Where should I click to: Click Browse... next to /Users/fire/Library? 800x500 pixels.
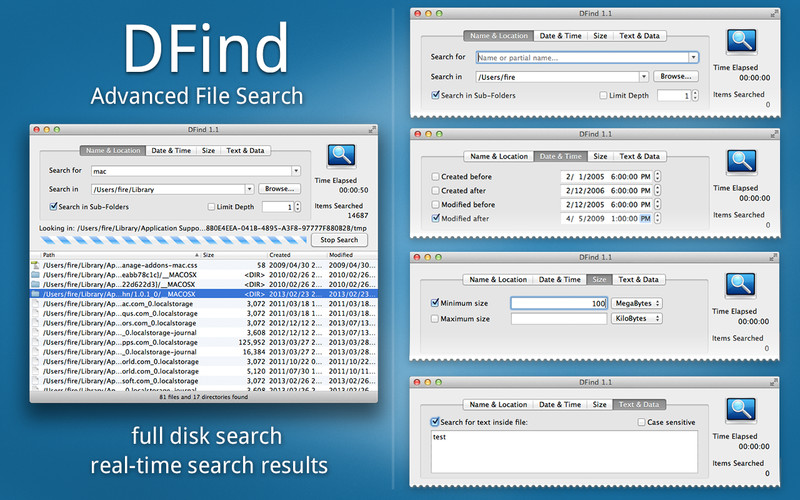click(x=279, y=189)
